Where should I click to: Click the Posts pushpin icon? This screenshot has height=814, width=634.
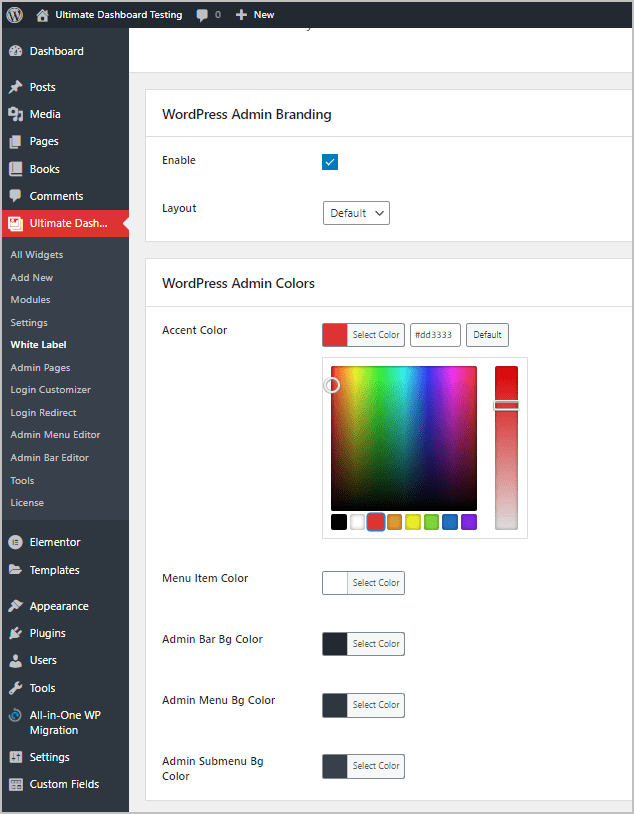16,87
